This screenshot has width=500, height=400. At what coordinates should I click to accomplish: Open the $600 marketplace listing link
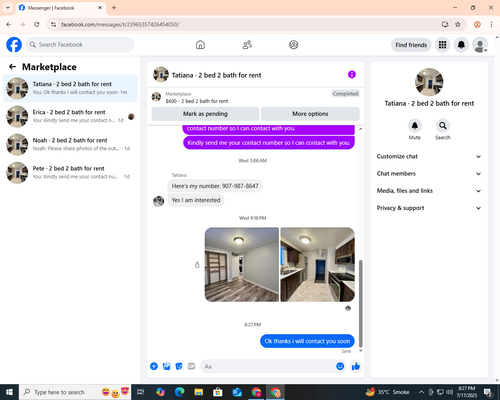pos(197,101)
